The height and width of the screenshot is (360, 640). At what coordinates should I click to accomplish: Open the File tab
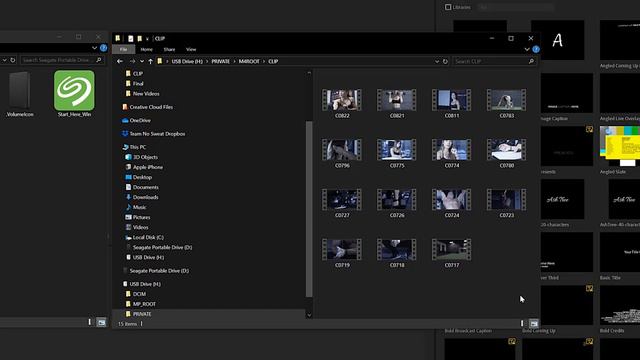[124, 49]
